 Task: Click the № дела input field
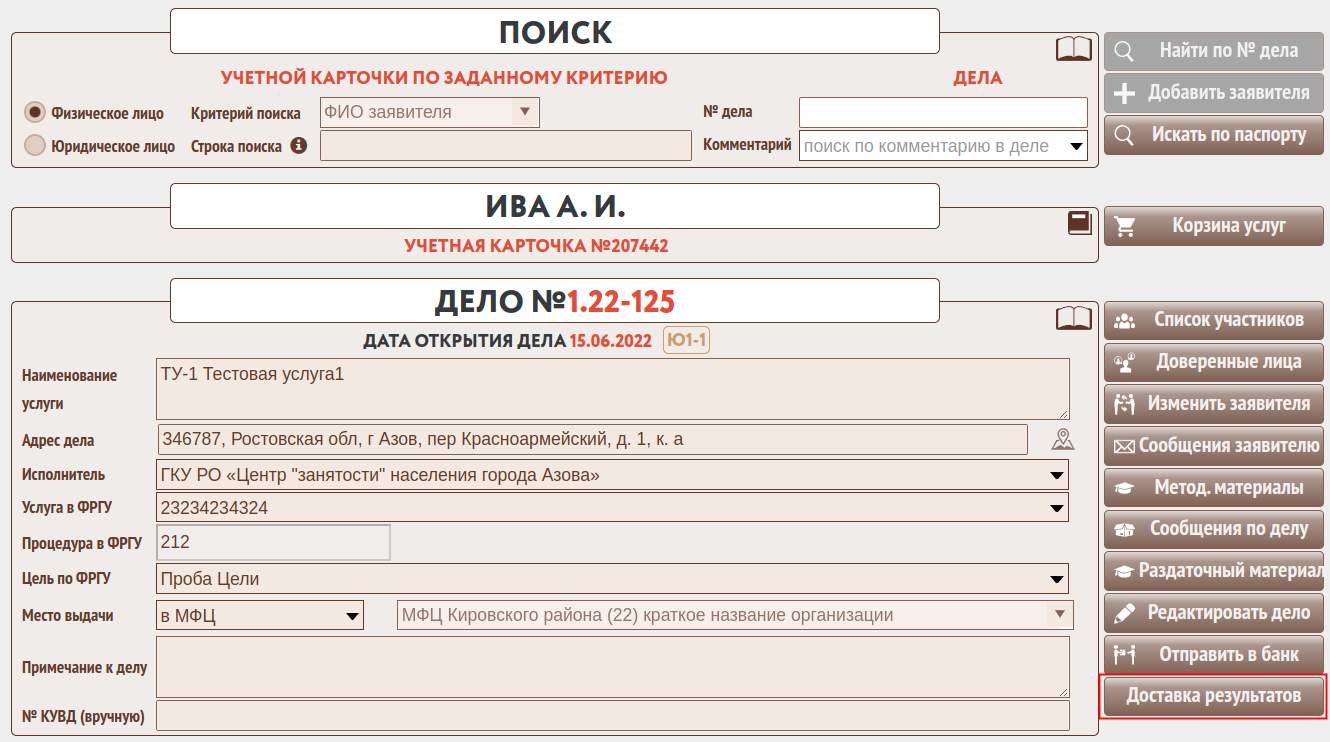pyautogui.click(x=942, y=112)
